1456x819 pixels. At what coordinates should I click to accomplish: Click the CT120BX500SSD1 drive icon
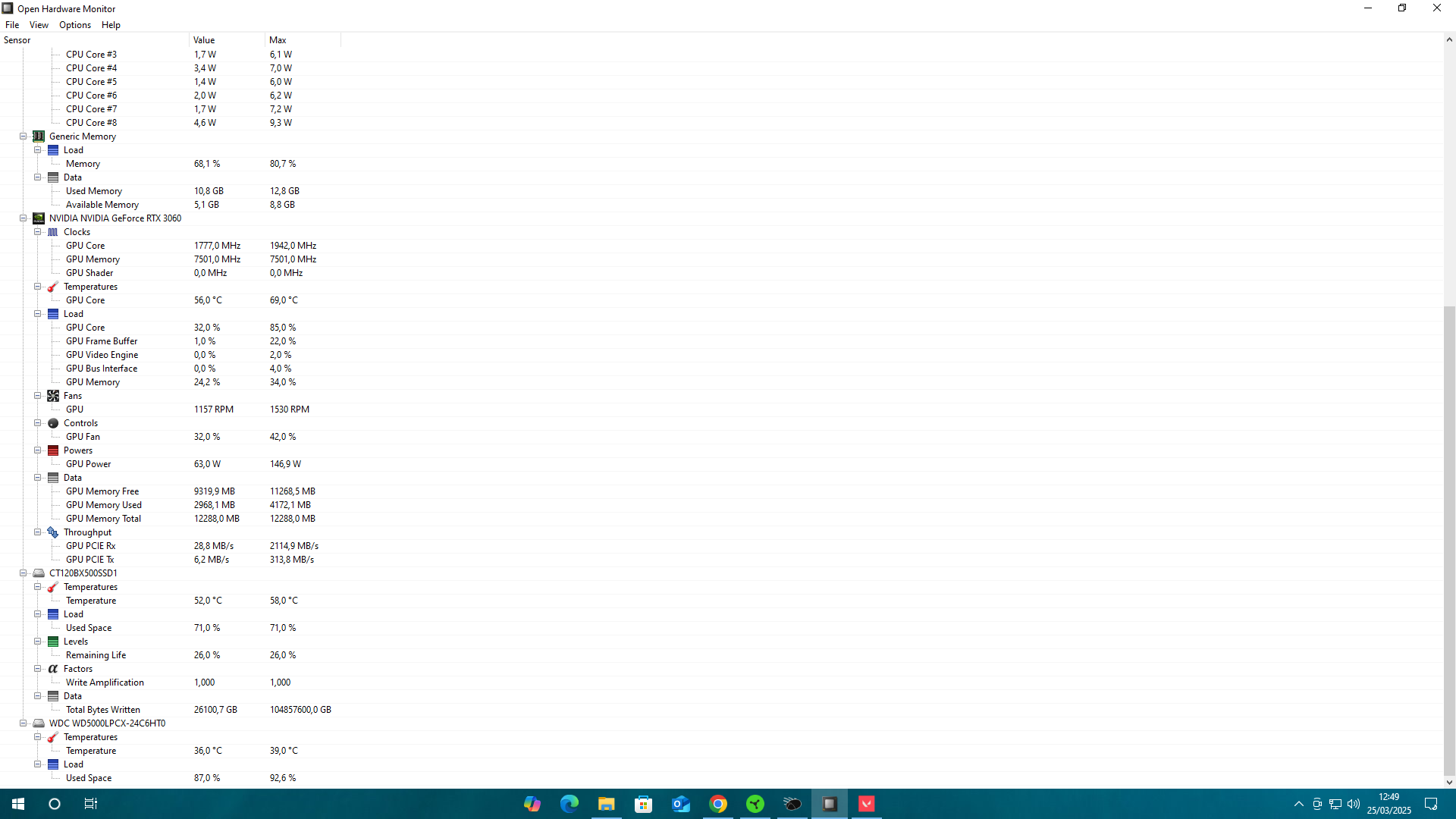coord(39,573)
